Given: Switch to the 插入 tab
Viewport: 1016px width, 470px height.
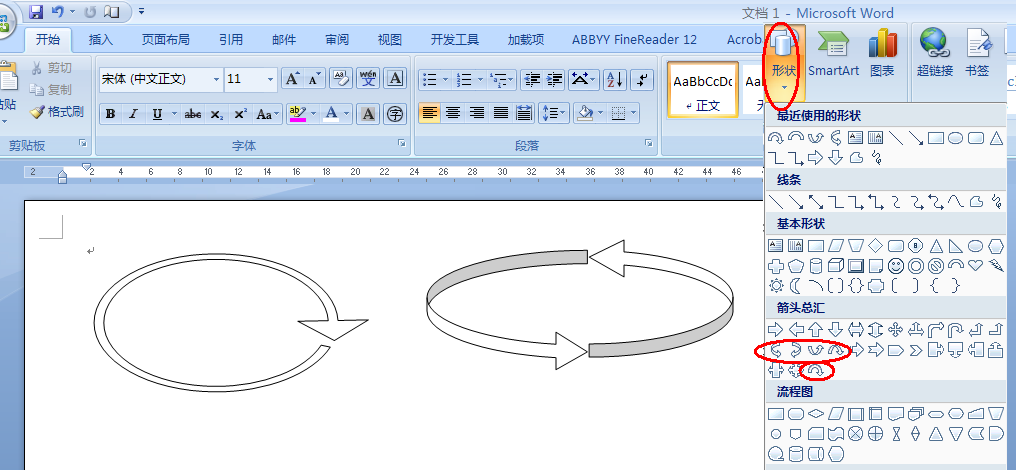Looking at the screenshot, I should (x=100, y=40).
